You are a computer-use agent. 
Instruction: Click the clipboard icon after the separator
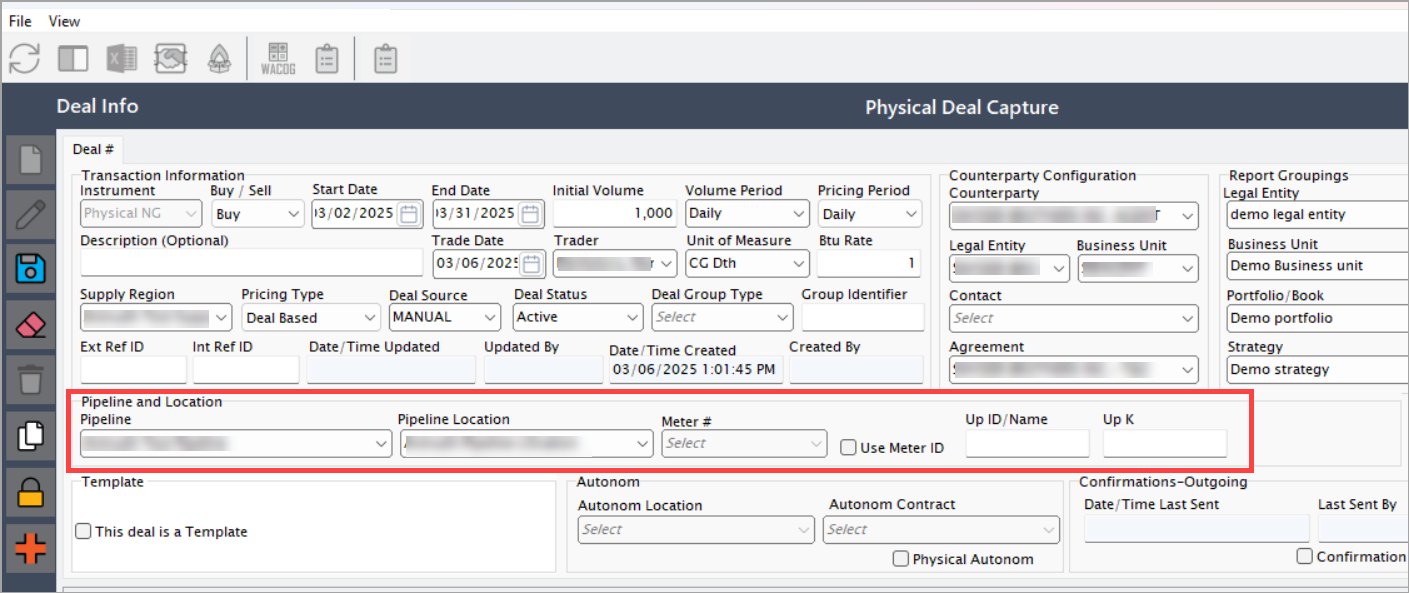(385, 58)
